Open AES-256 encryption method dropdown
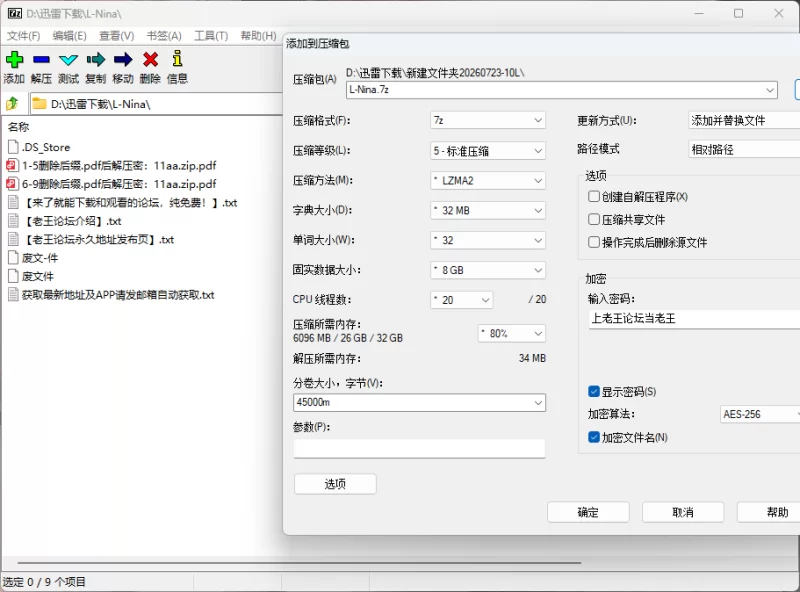Screen dimensions: 800x592 point(760,414)
